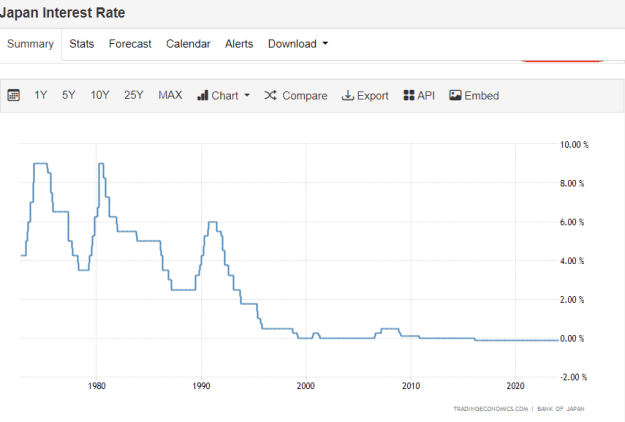Click the 6.00 % axis label
This screenshot has height=422, width=625.
point(572,222)
